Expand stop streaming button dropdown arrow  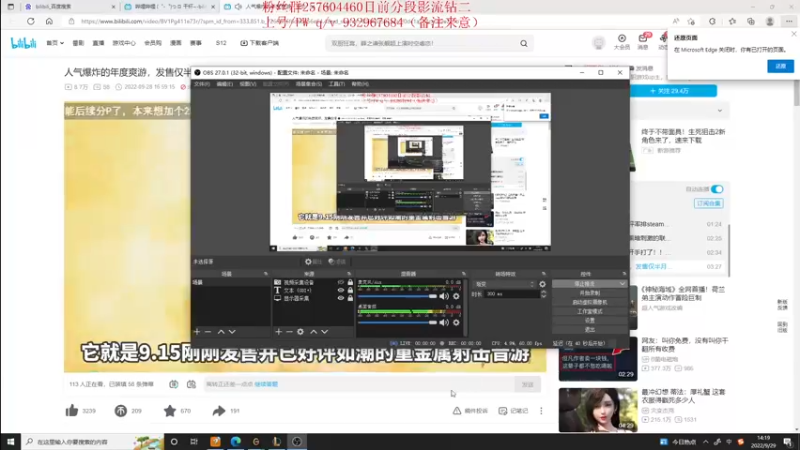pos(622,284)
